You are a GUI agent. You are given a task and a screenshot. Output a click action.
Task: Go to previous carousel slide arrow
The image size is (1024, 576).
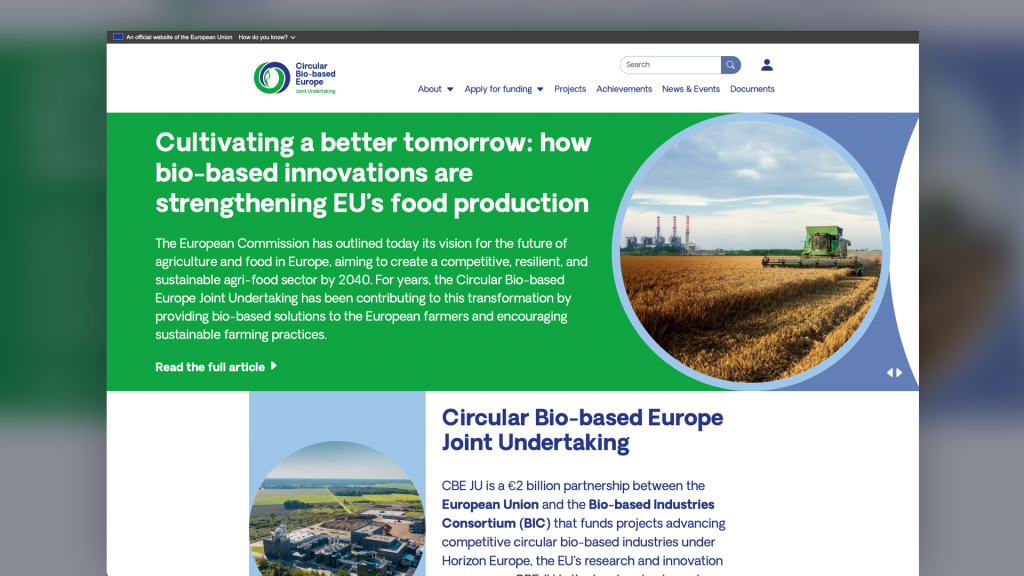point(890,373)
